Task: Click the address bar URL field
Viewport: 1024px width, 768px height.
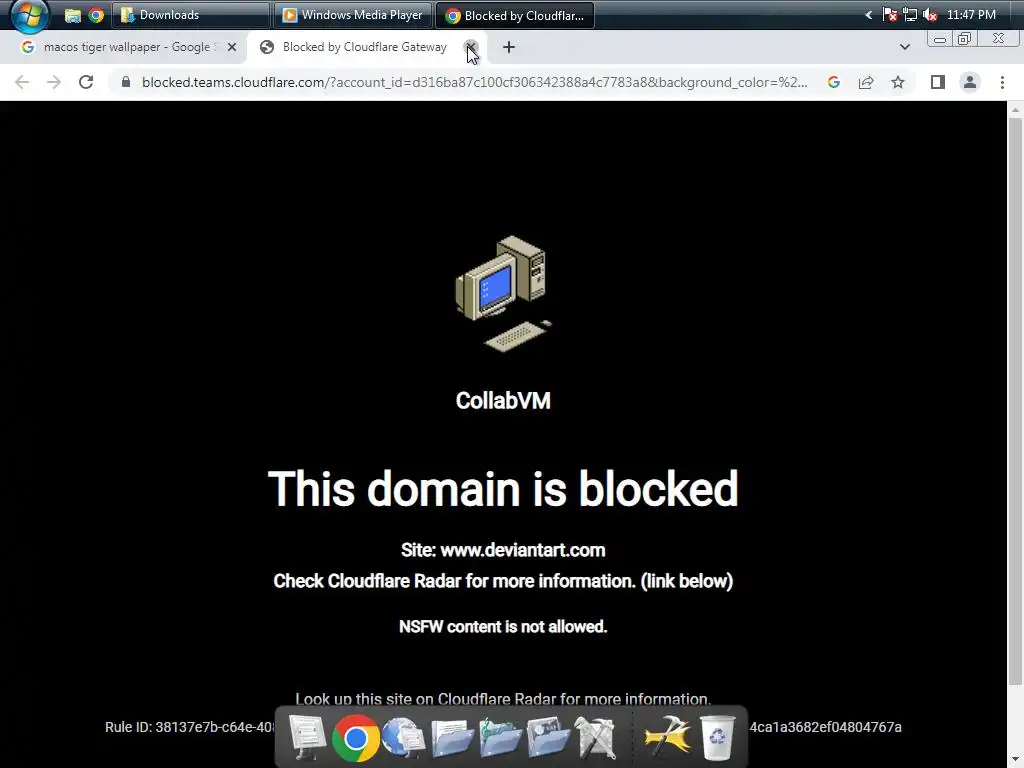Action: tap(474, 82)
